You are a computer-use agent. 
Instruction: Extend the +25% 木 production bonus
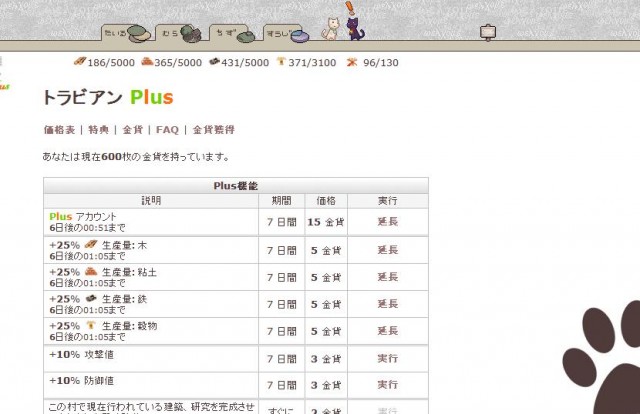pyautogui.click(x=387, y=250)
